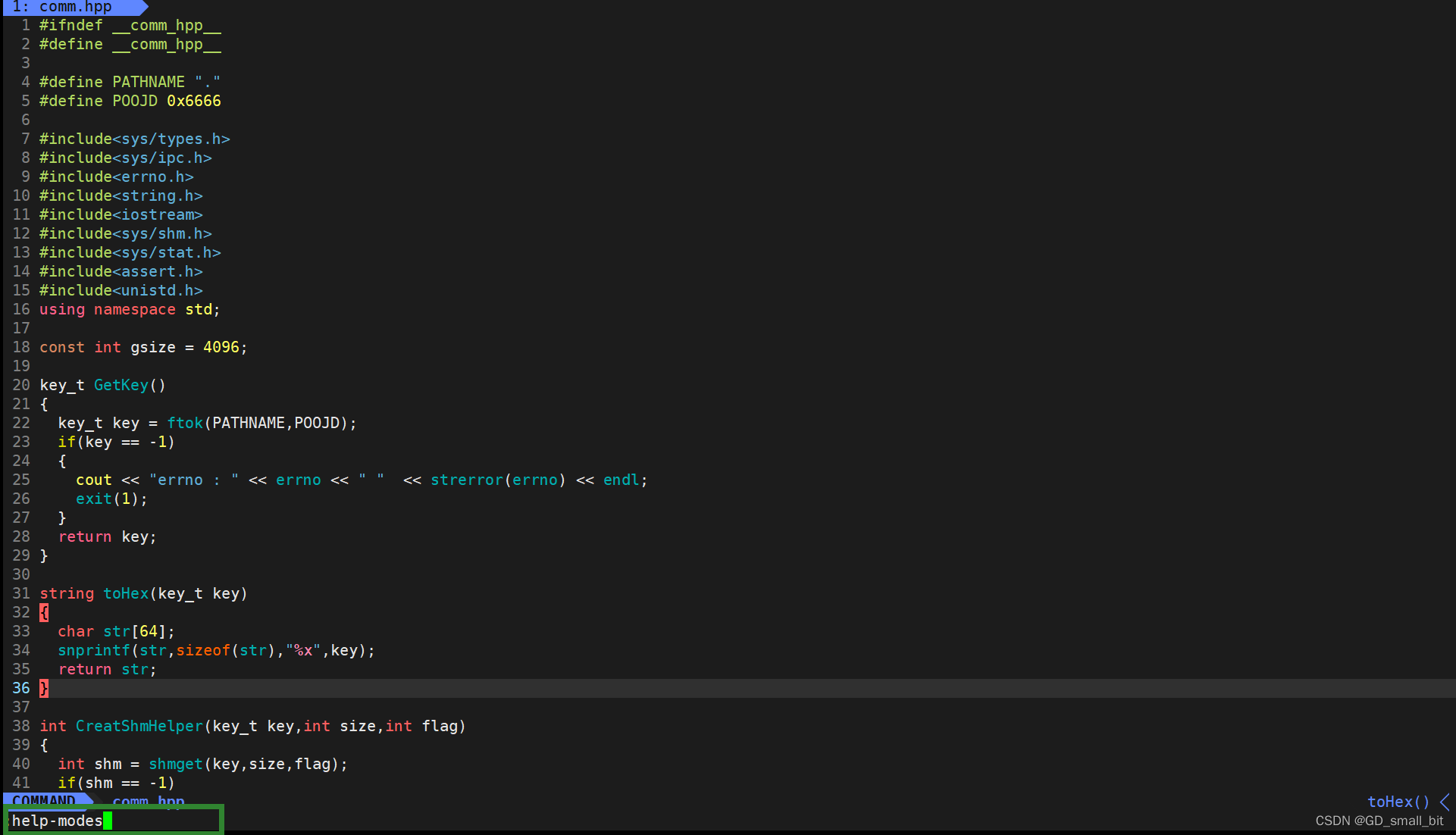Select the errno color highlighted token
Screen dimensions: 1456x835
[x=299, y=479]
